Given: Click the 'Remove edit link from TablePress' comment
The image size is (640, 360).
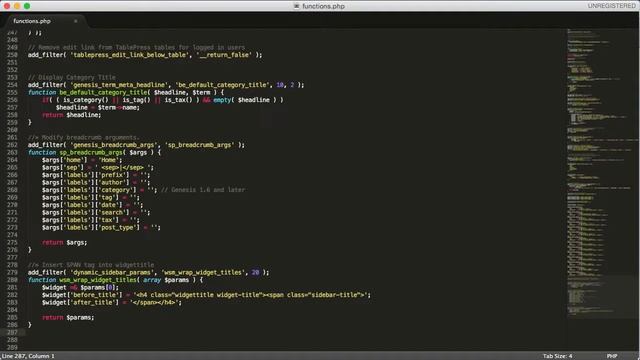Looking at the screenshot, I should point(136,47).
